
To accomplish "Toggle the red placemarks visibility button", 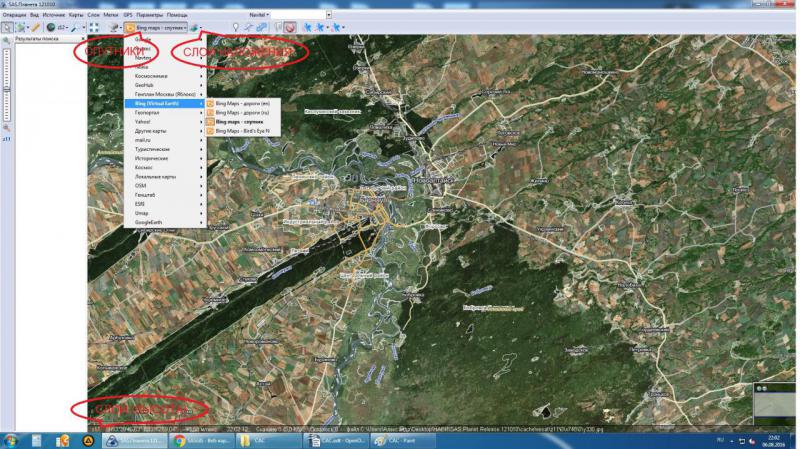I will [289, 28].
